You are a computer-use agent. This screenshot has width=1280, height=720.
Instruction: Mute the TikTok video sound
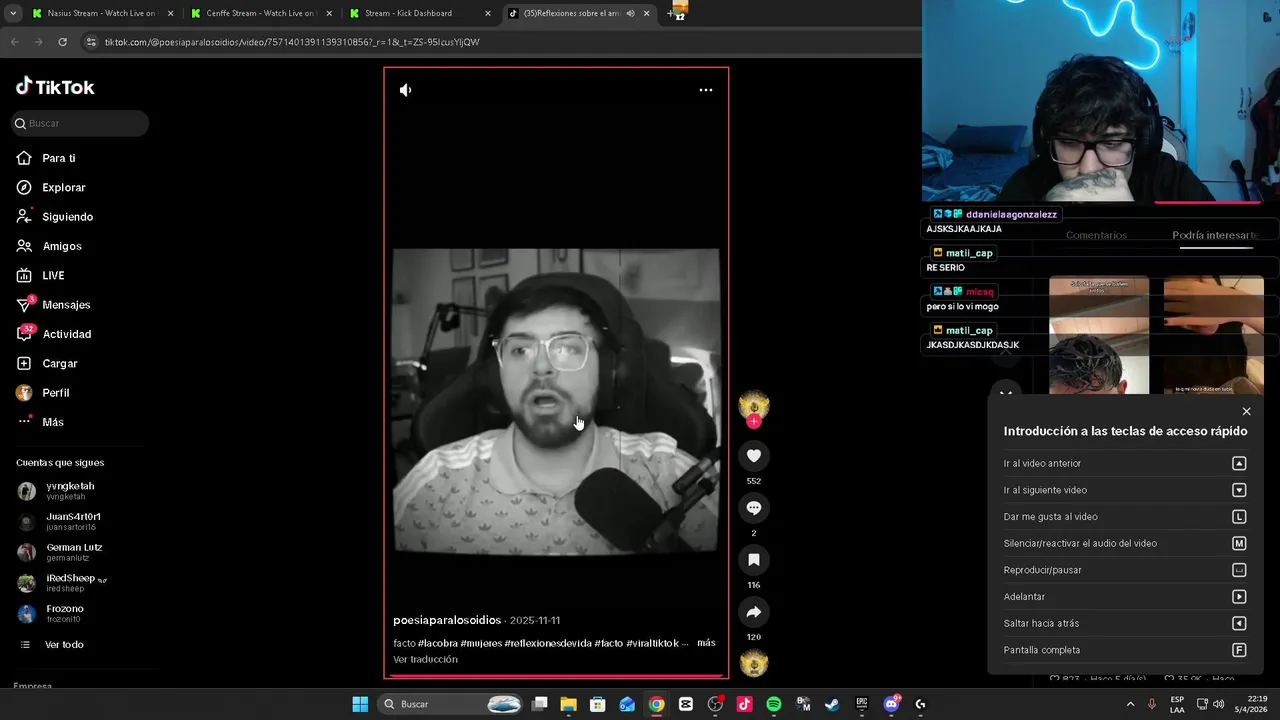click(x=405, y=90)
